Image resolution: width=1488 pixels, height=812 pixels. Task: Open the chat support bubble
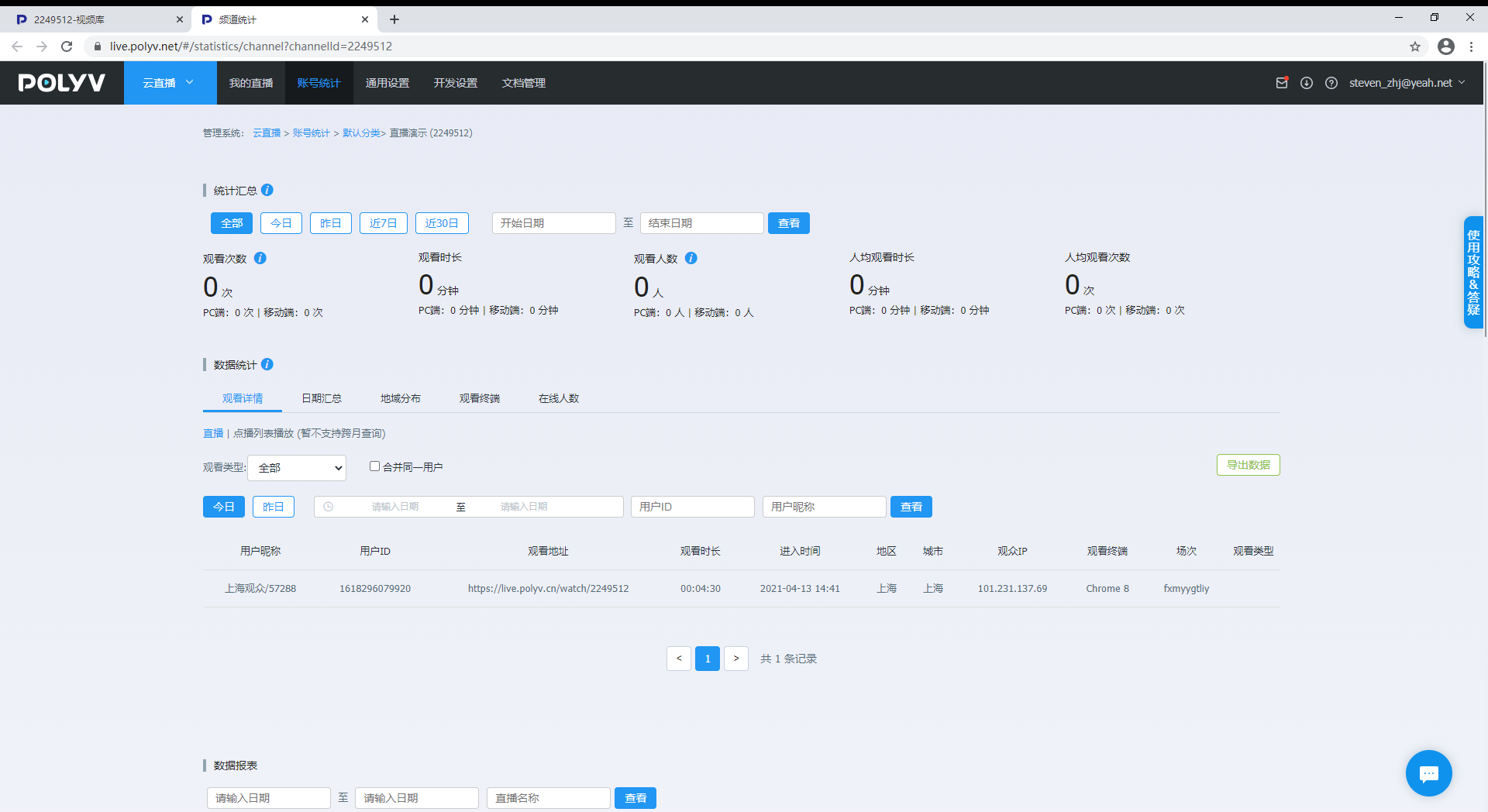point(1428,772)
